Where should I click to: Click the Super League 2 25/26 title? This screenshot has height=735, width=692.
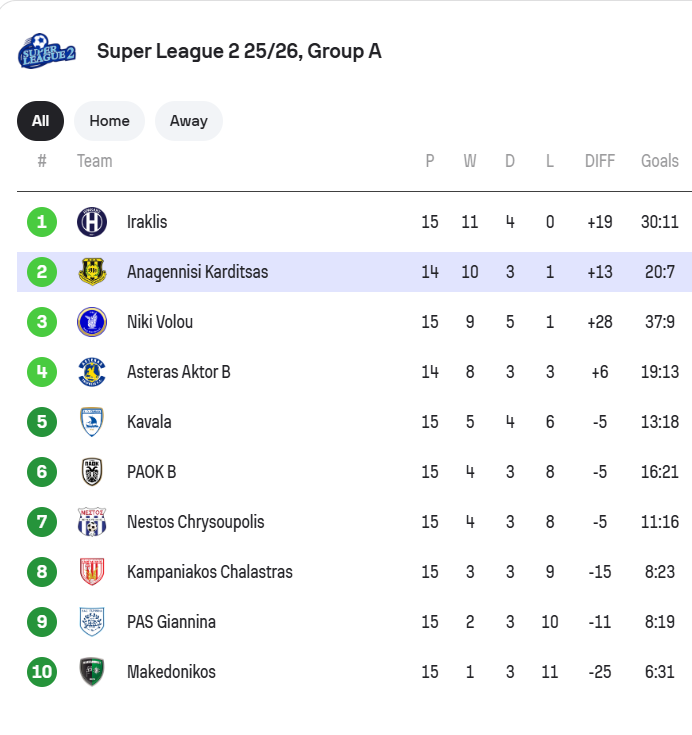pyautogui.click(x=239, y=51)
